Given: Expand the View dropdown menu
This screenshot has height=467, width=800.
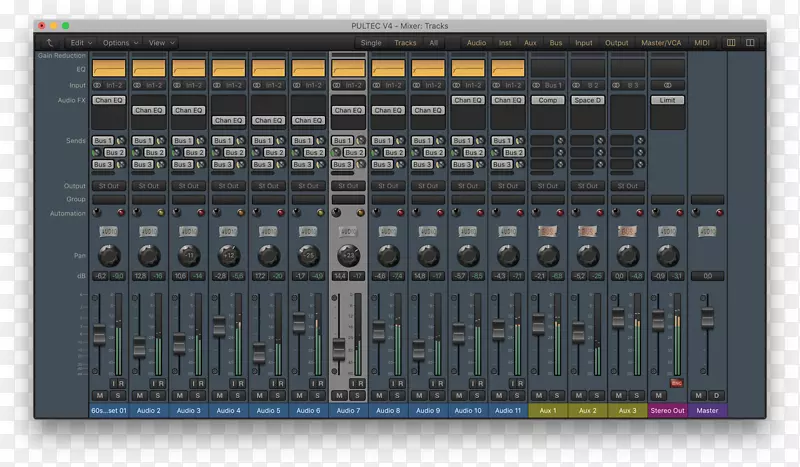Looking at the screenshot, I should click(161, 43).
